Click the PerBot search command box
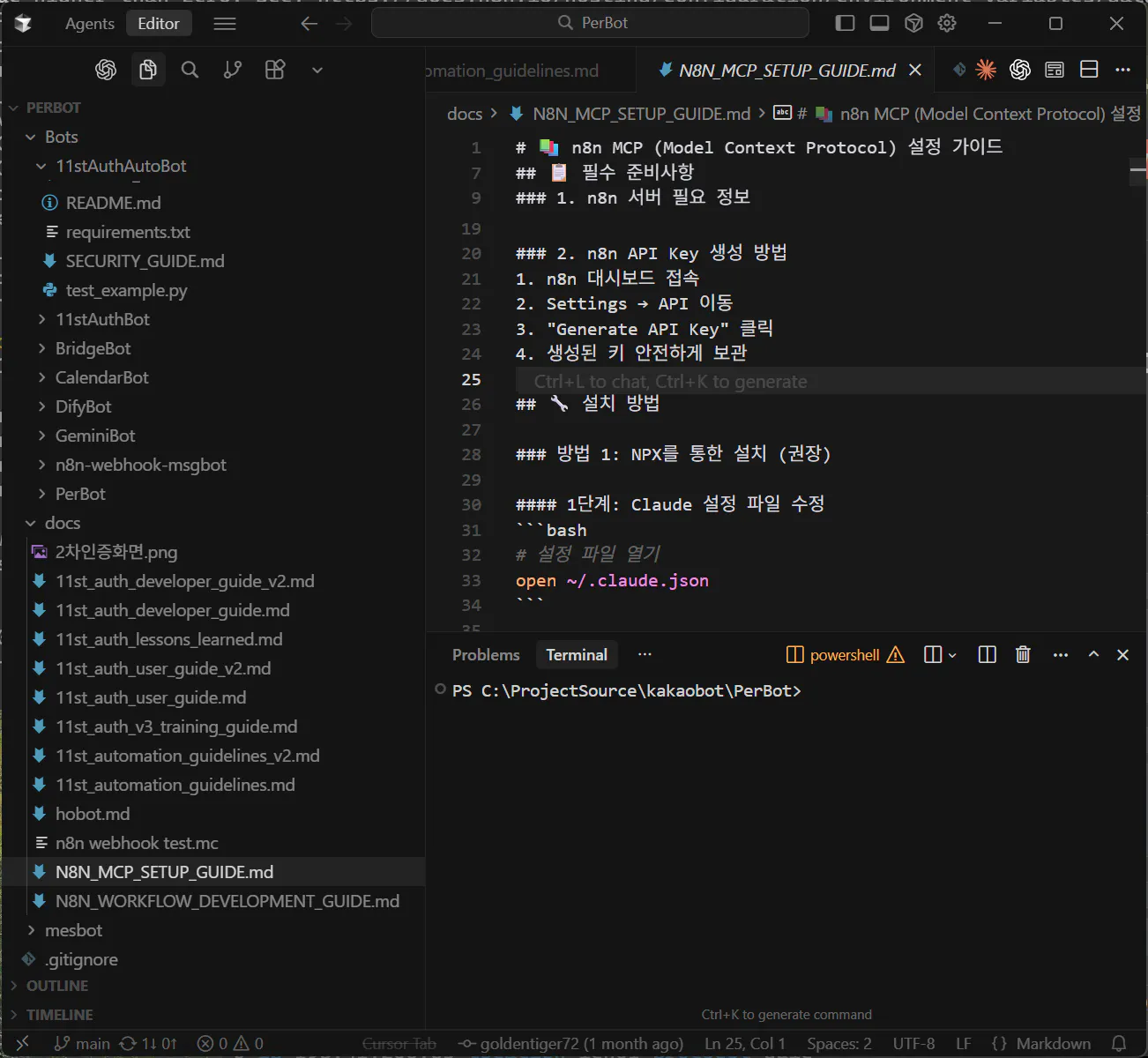The image size is (1148, 1058). click(x=590, y=23)
